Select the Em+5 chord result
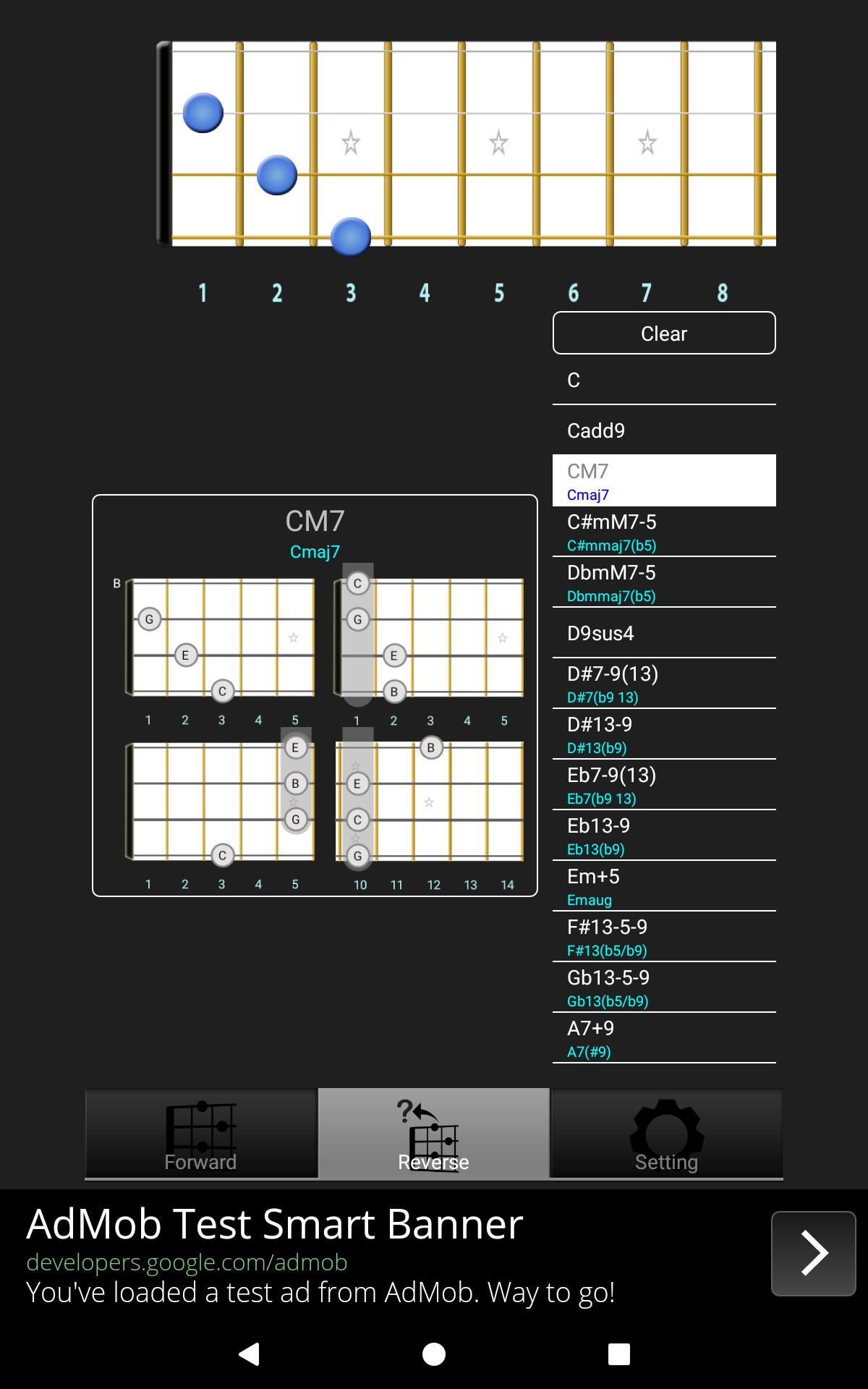 [664, 886]
